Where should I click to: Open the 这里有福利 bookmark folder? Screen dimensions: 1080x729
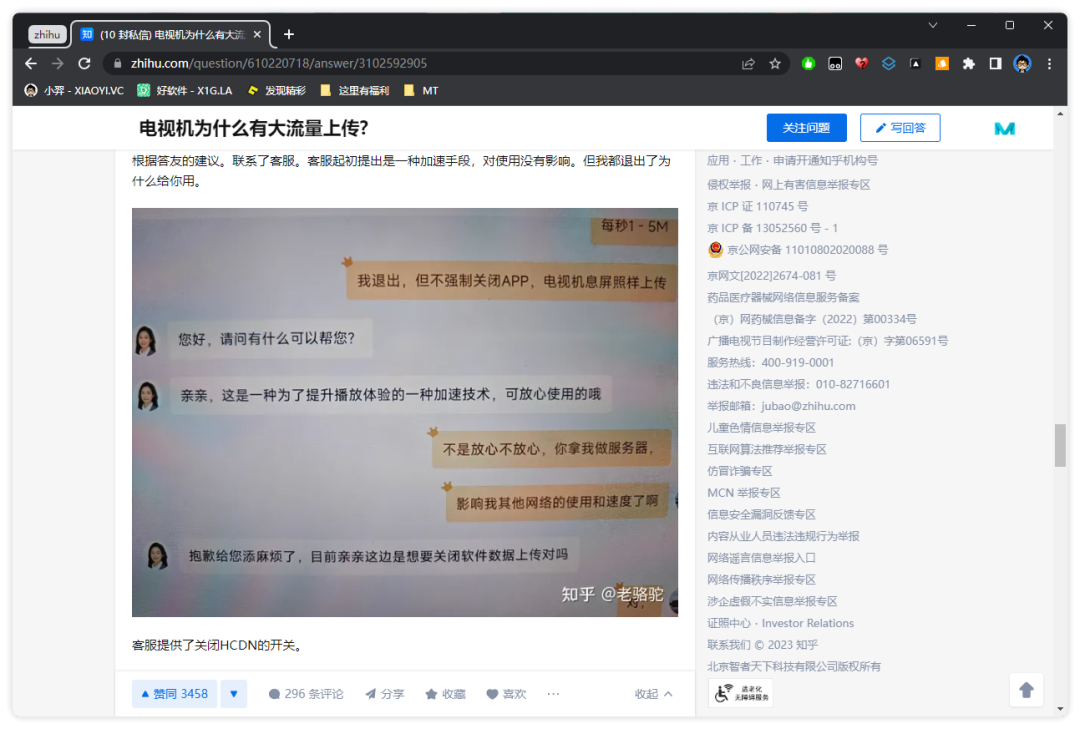355,90
